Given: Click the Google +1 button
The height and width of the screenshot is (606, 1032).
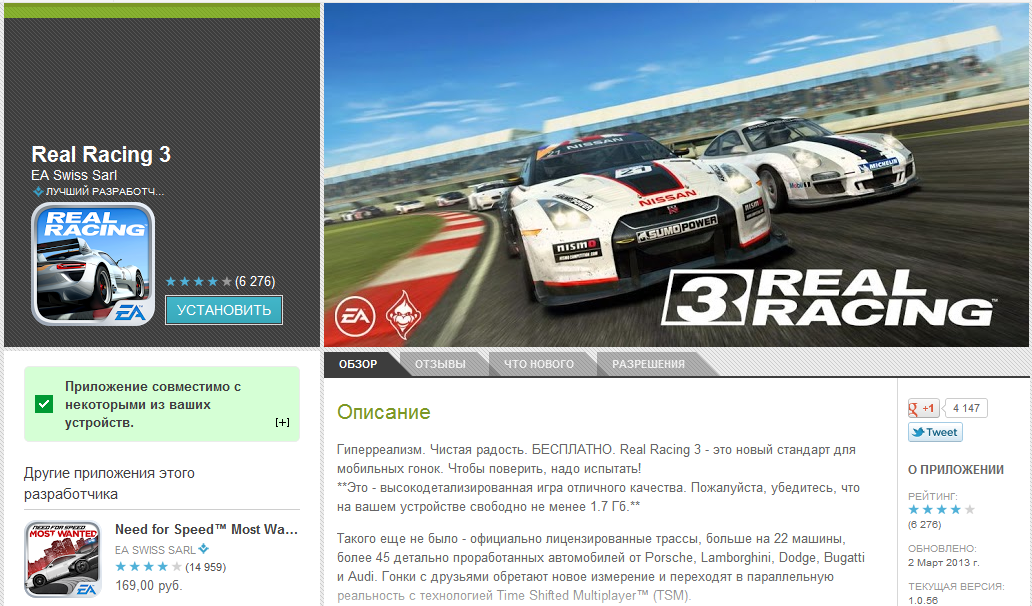Looking at the screenshot, I should (x=923, y=408).
